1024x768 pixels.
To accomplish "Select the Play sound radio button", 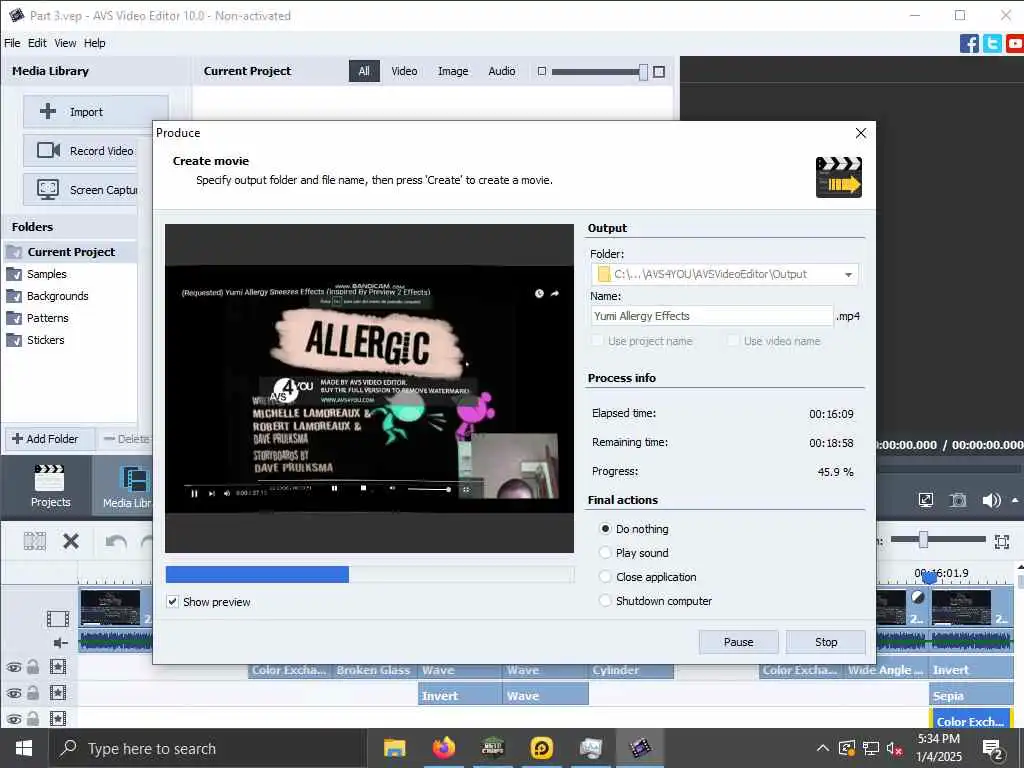I will pos(605,552).
